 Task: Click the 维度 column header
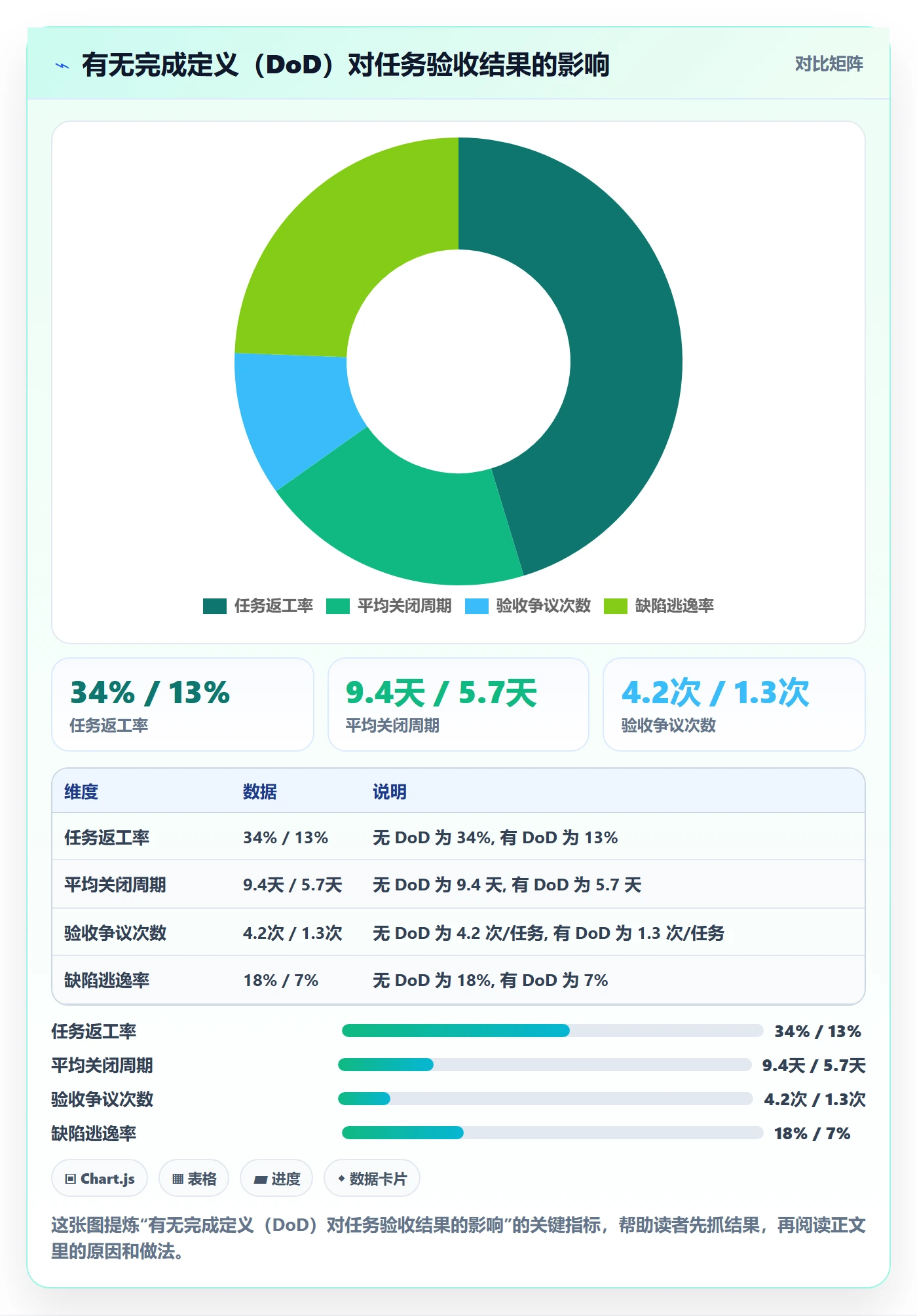(x=81, y=792)
